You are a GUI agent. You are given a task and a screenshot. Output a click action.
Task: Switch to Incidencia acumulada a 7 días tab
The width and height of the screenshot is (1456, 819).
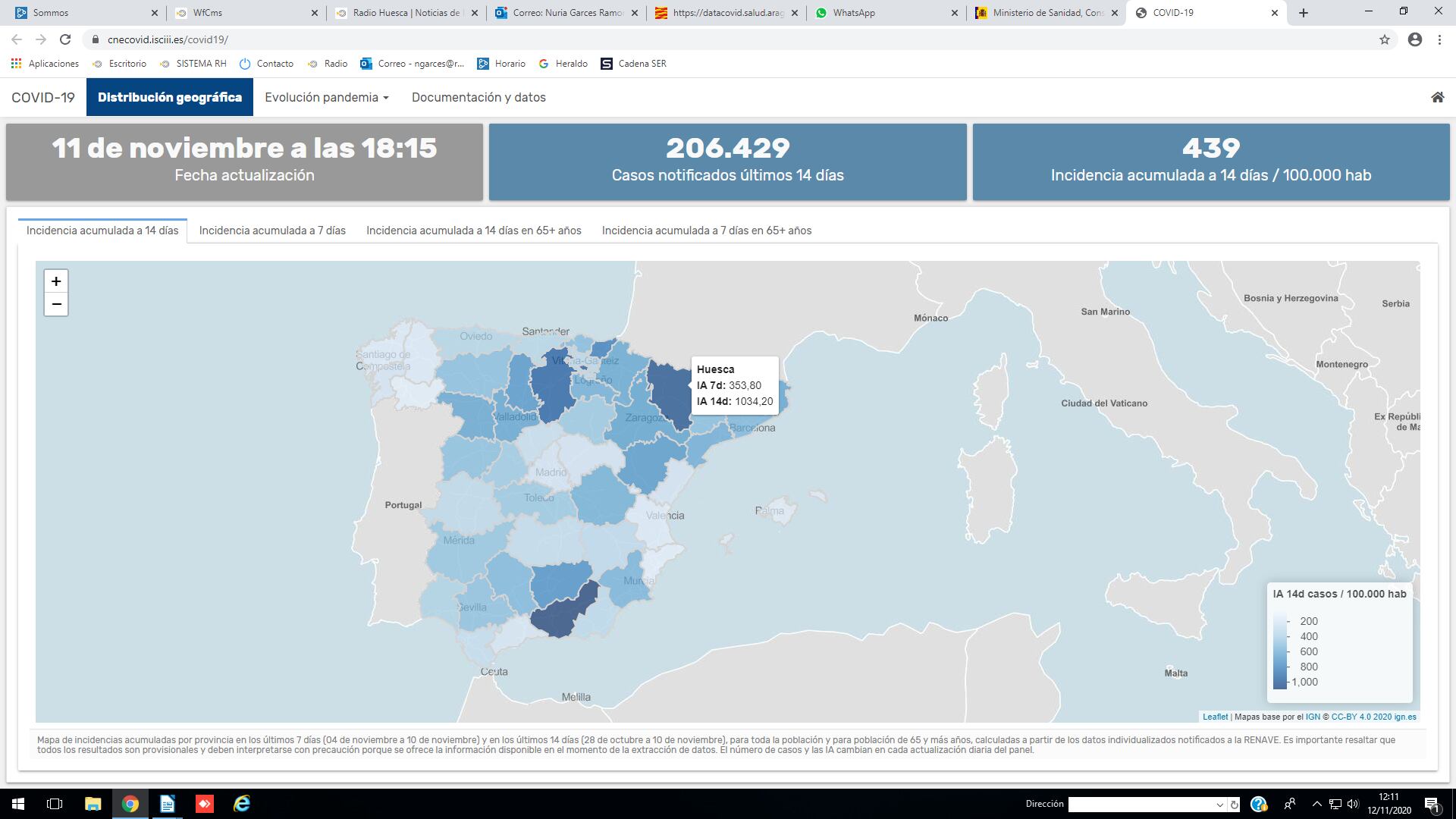272,231
